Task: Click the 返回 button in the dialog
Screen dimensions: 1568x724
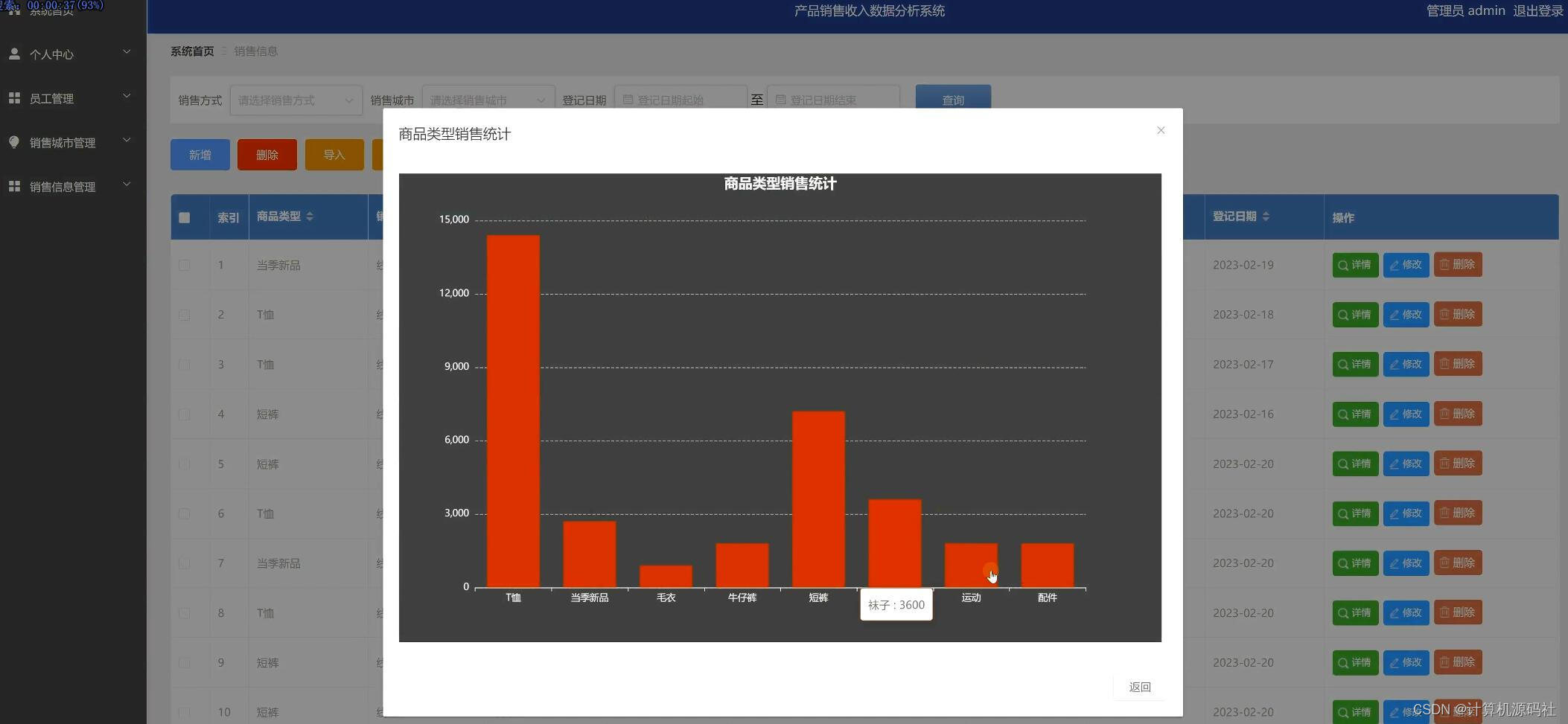Action: coord(1140,687)
